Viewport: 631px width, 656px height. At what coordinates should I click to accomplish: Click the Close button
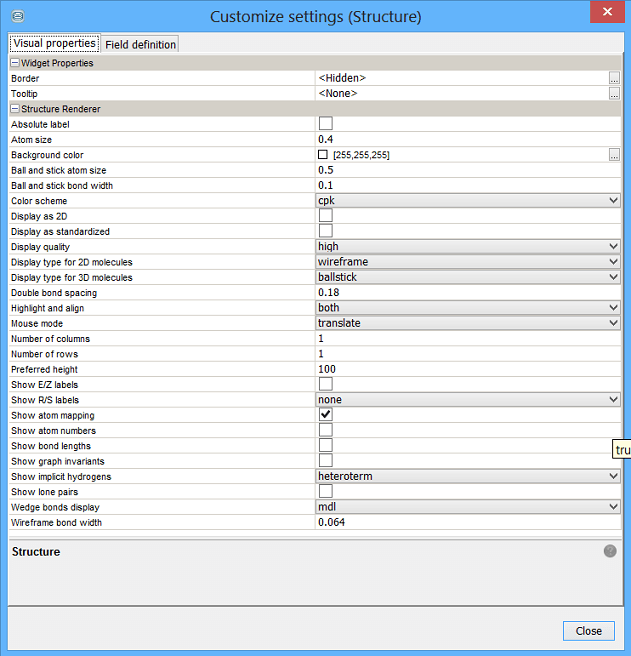tap(588, 631)
